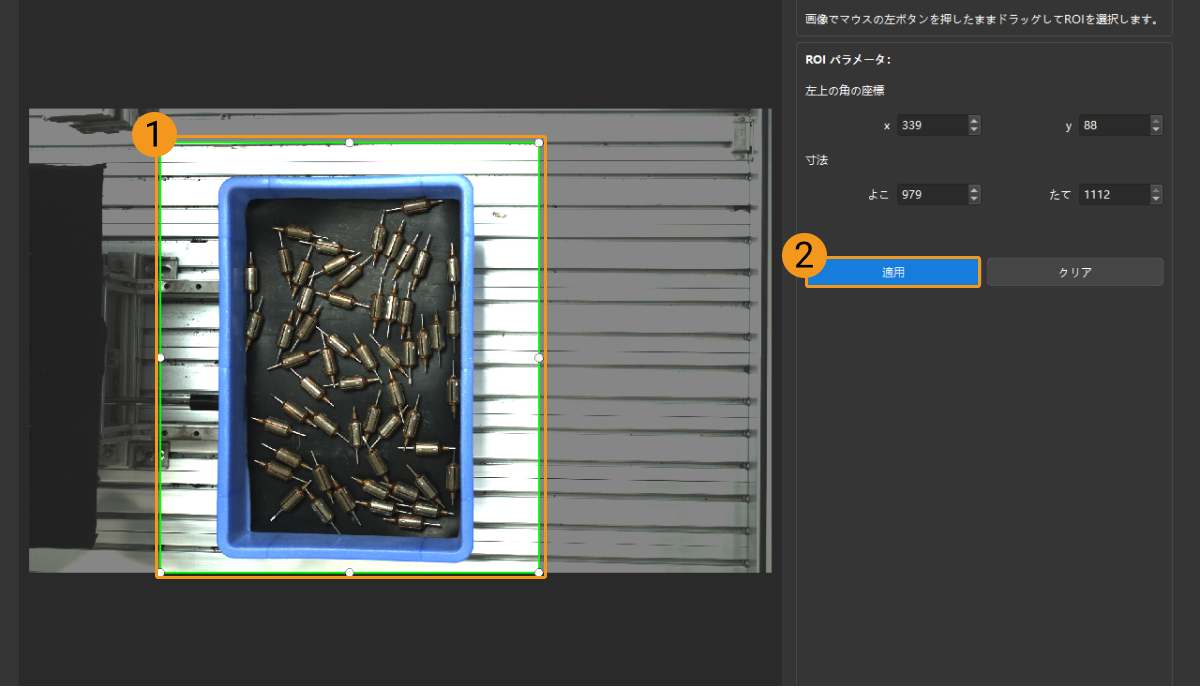The width and height of the screenshot is (1200, 687).
Task: Click the よこ width field showing 979
Action: (931, 195)
